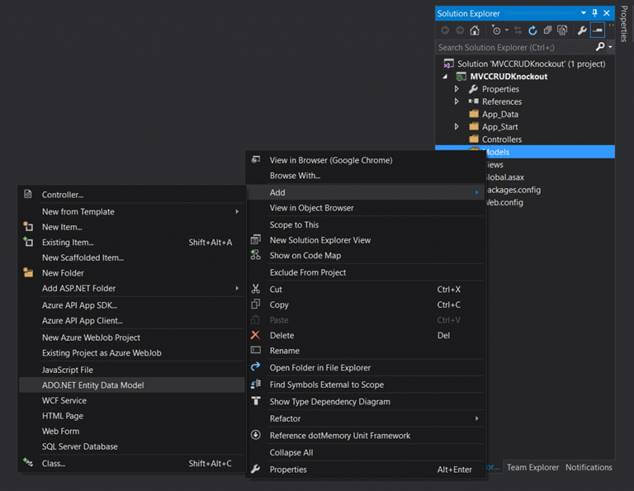Open Properties via the wrench toolbar icon
The image size is (634, 491).
tap(580, 30)
